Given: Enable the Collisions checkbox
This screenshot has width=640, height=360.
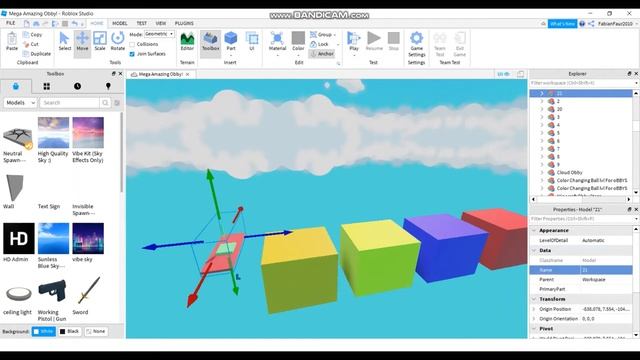Looking at the screenshot, I should (132, 44).
